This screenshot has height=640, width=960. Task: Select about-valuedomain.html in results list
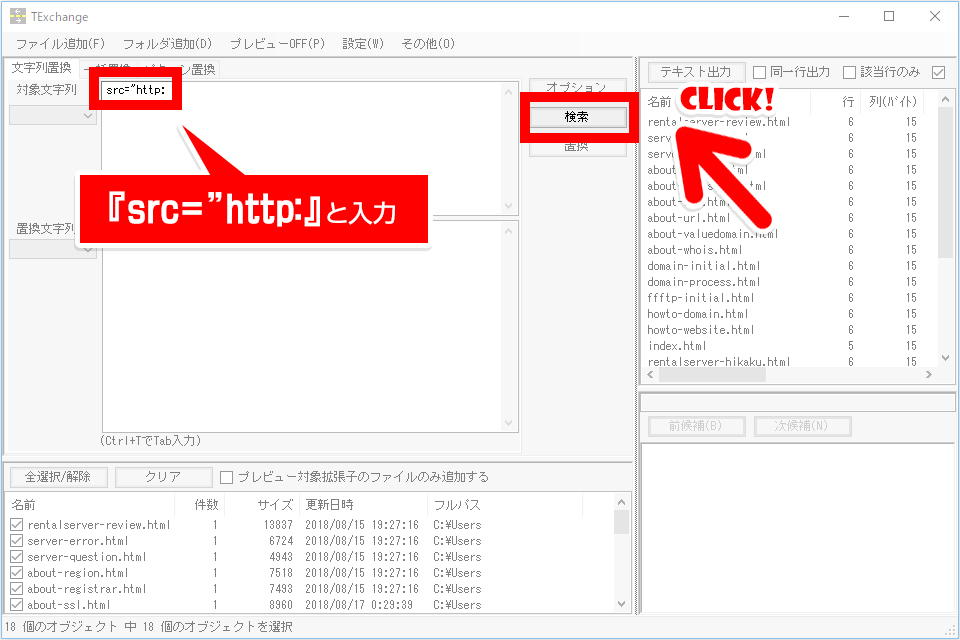click(713, 234)
